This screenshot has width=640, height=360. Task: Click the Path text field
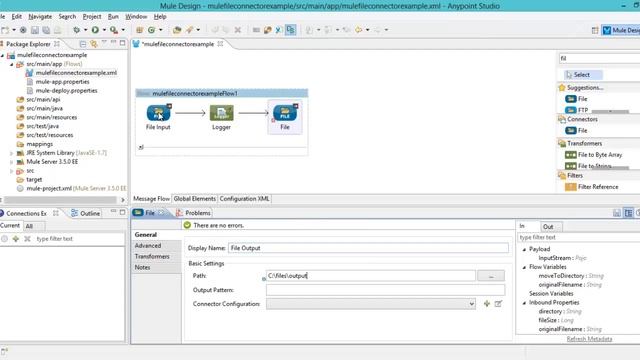coord(371,276)
